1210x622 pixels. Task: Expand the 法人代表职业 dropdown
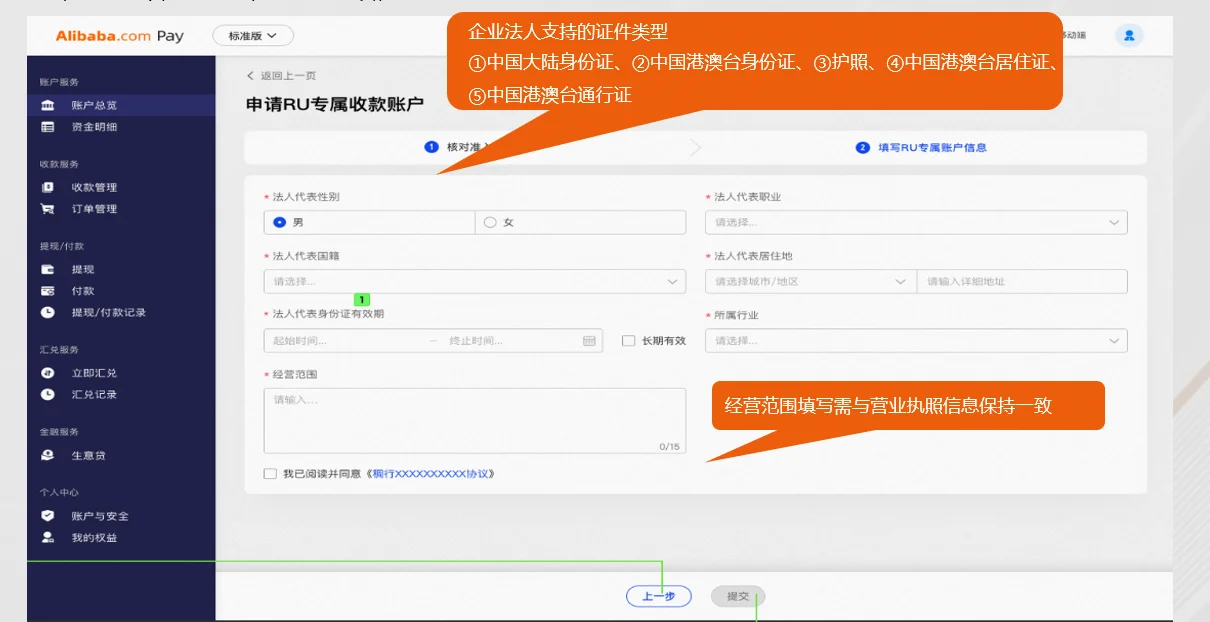(915, 222)
